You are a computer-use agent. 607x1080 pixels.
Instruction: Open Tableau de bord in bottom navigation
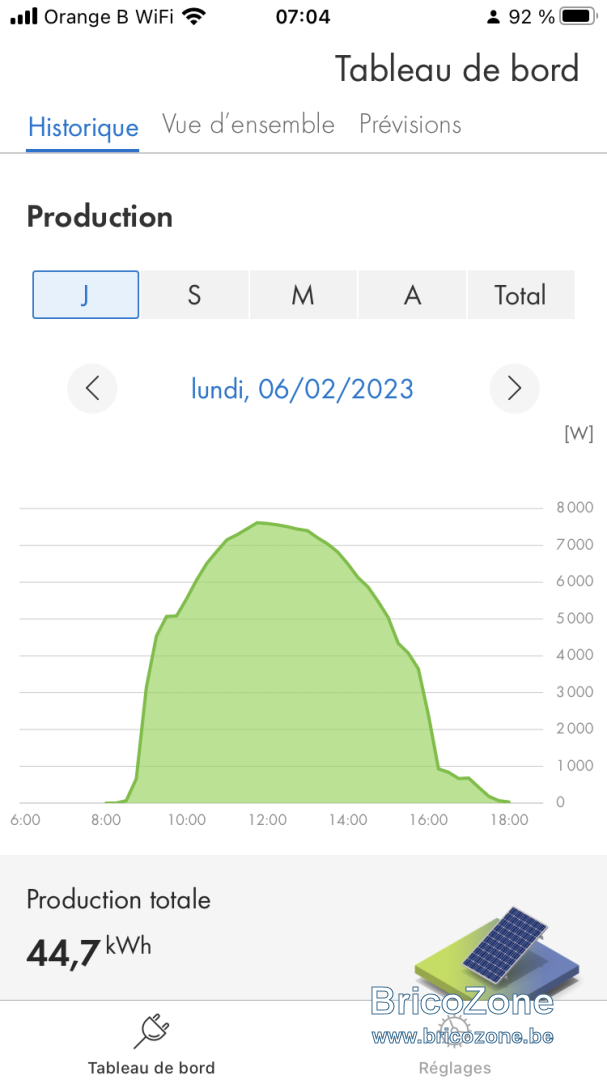152,1044
